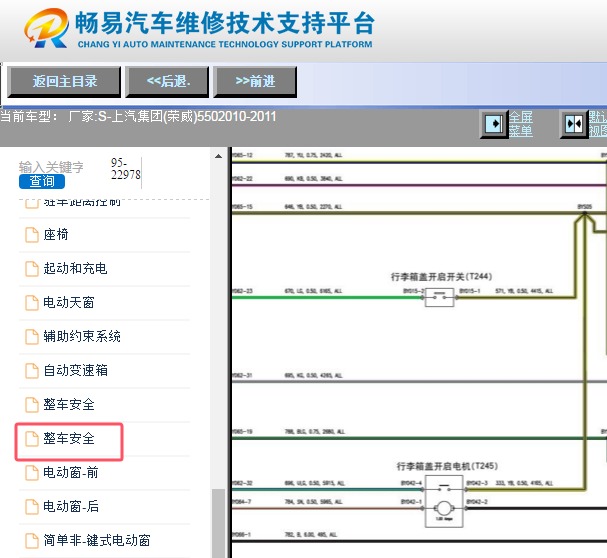Click the document icon beside 电动天窗

(x=32, y=303)
